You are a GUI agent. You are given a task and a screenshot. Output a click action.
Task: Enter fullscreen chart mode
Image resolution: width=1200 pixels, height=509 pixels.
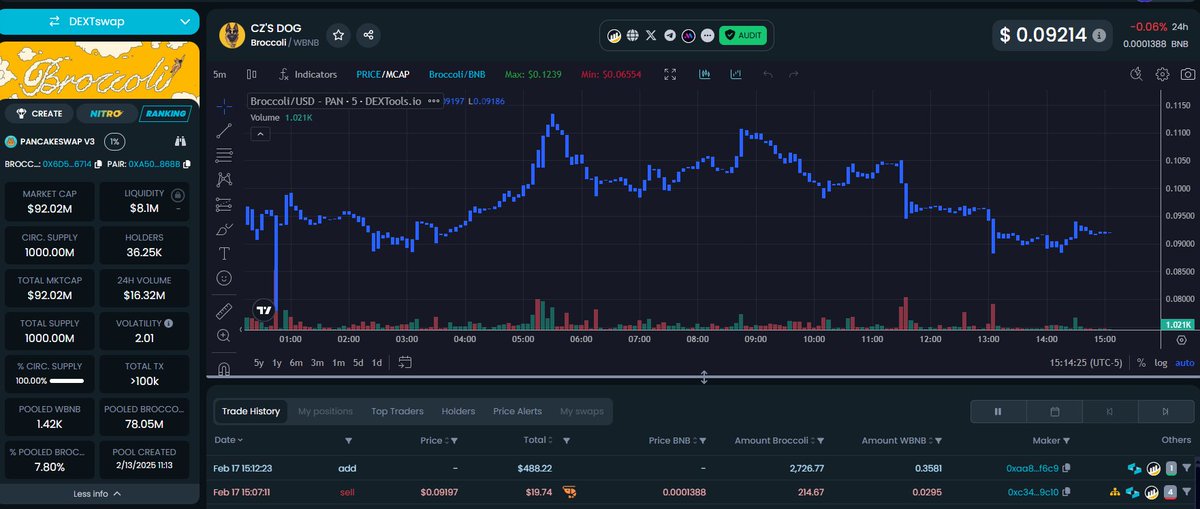click(x=671, y=74)
